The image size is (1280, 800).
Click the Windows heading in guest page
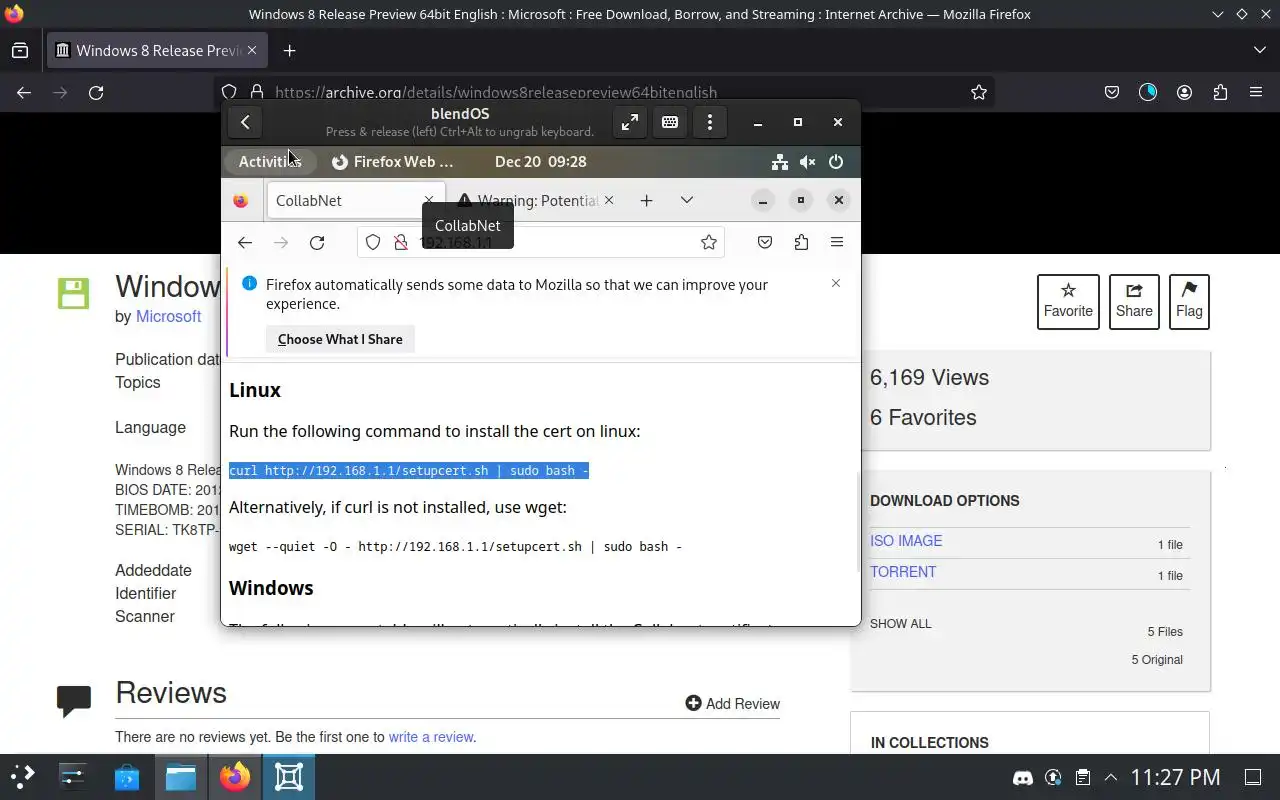click(x=271, y=587)
